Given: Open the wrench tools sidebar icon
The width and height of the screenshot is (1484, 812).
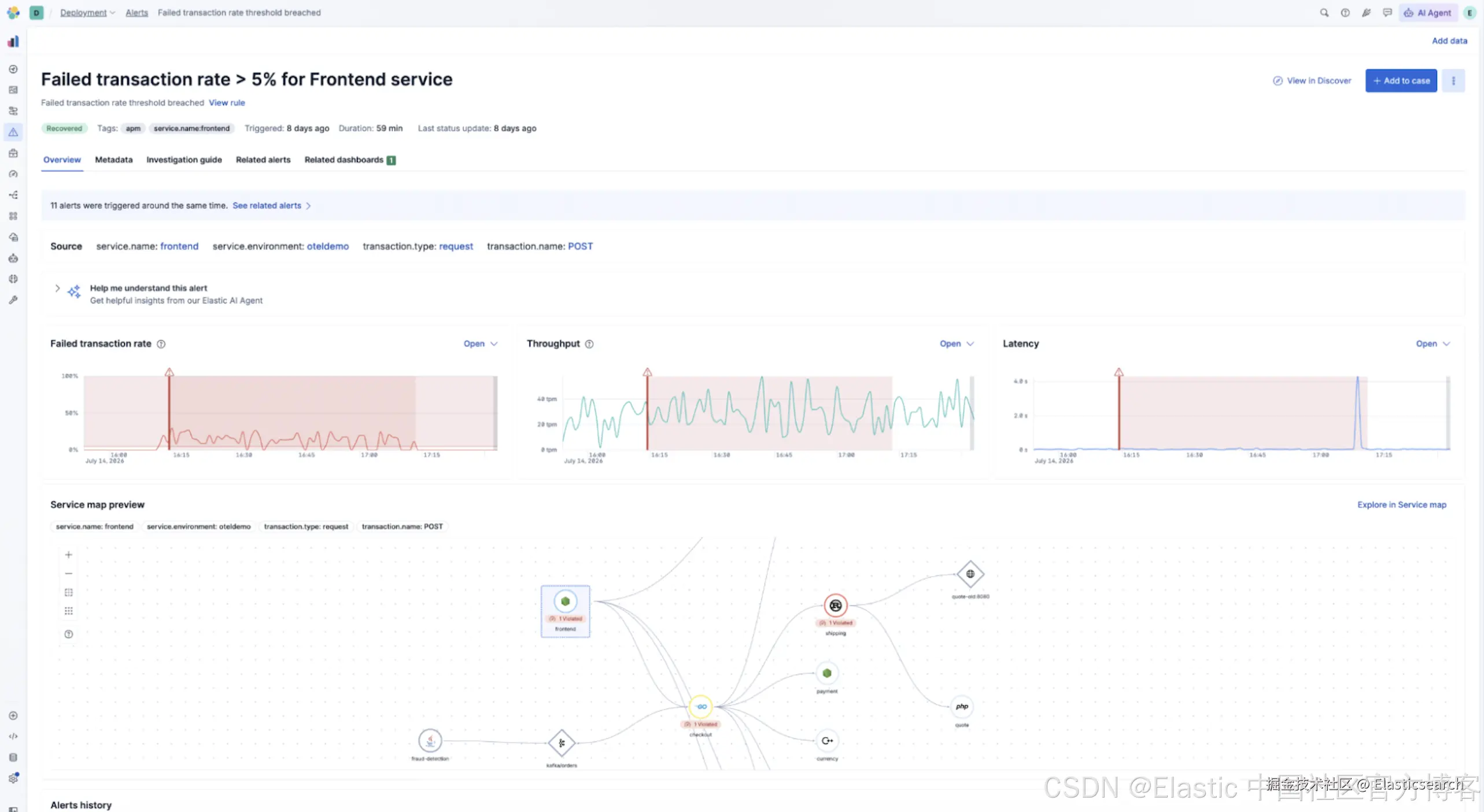Looking at the screenshot, I should coord(13,300).
